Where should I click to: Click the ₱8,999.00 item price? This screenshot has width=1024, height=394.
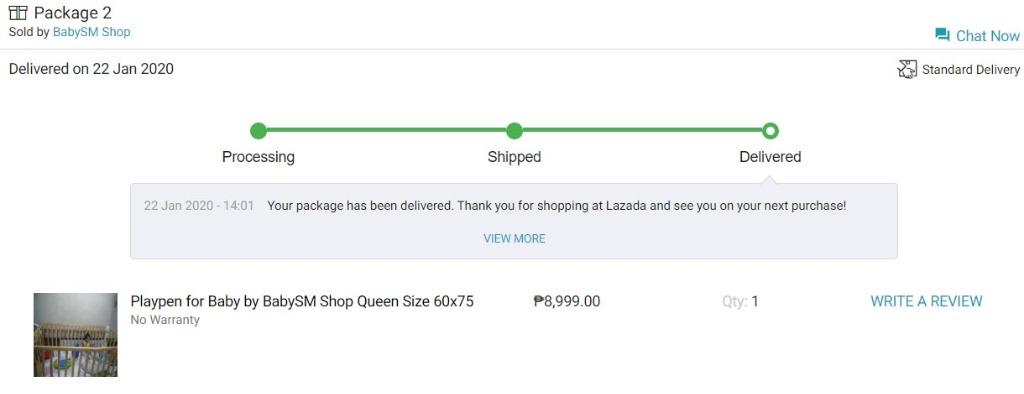pyautogui.click(x=566, y=301)
